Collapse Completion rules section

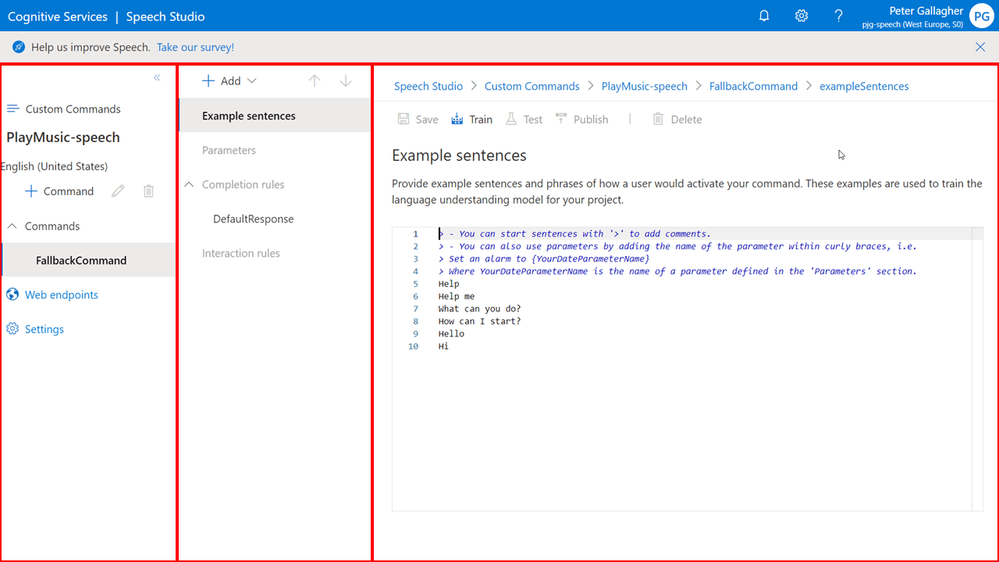[x=189, y=185]
